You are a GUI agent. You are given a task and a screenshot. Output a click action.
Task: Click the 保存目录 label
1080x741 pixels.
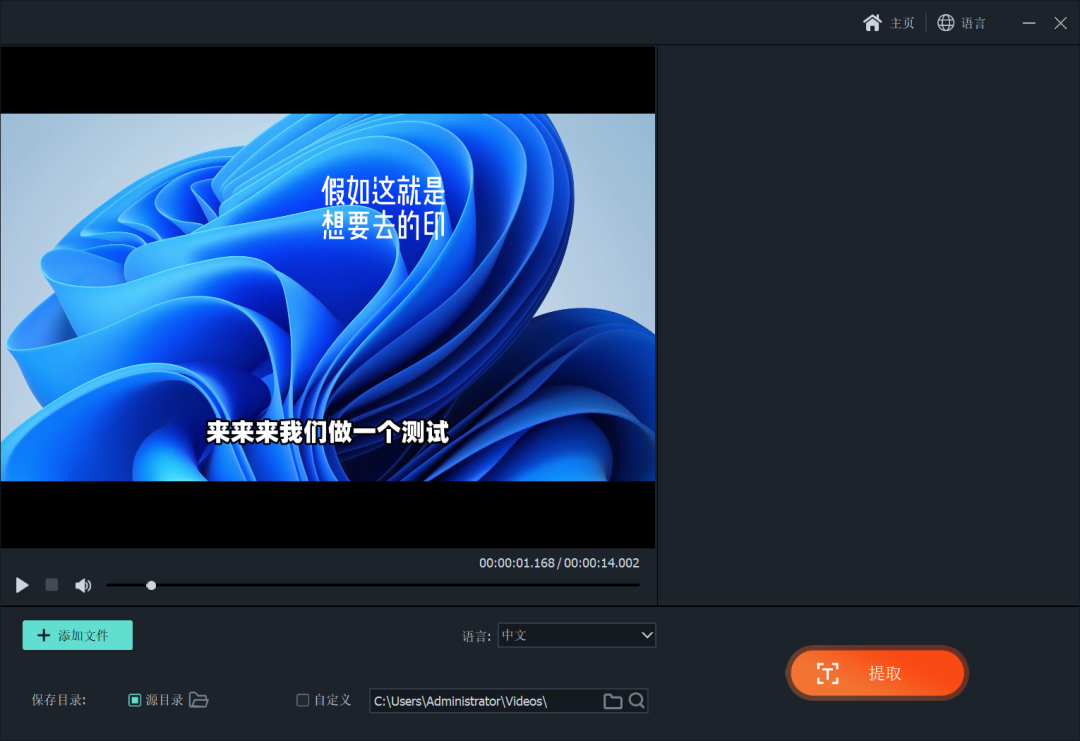coord(59,700)
